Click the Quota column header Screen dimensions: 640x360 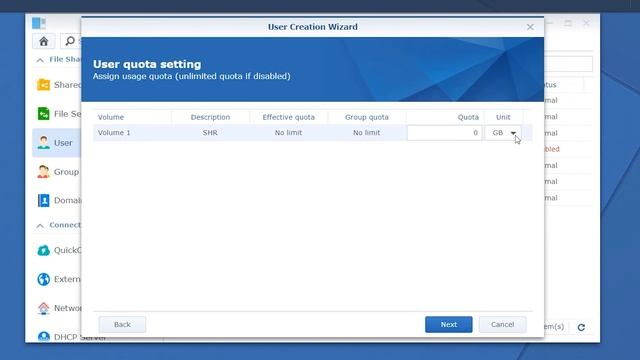[445, 117]
